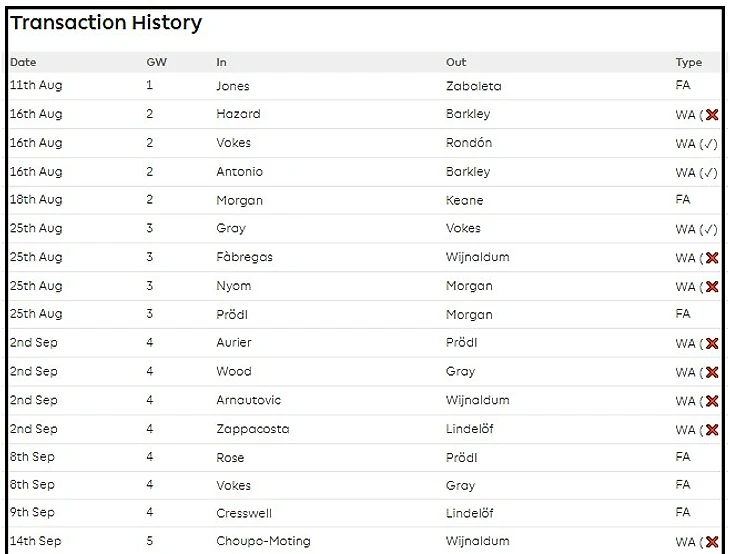Sort by the Date column header
This screenshot has height=554, width=730.
tap(23, 62)
